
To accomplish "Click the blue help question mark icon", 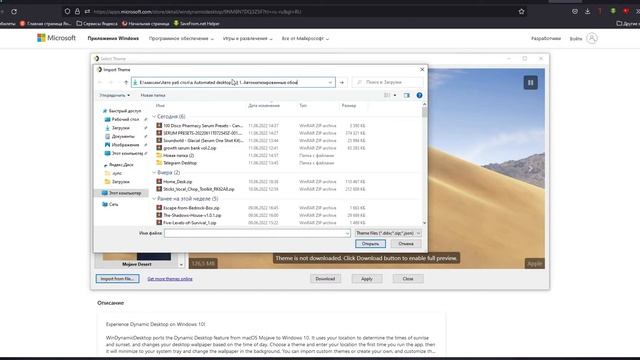I will tap(419, 95).
